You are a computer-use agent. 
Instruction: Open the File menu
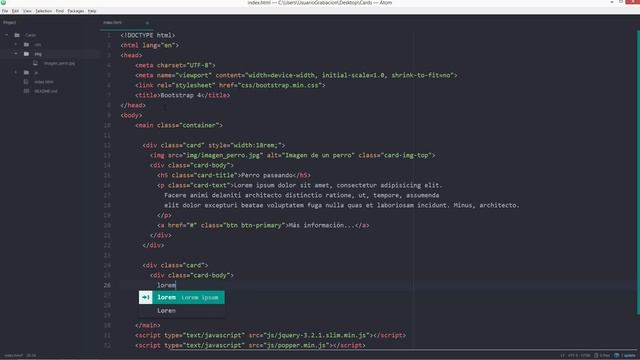tap(5, 11)
